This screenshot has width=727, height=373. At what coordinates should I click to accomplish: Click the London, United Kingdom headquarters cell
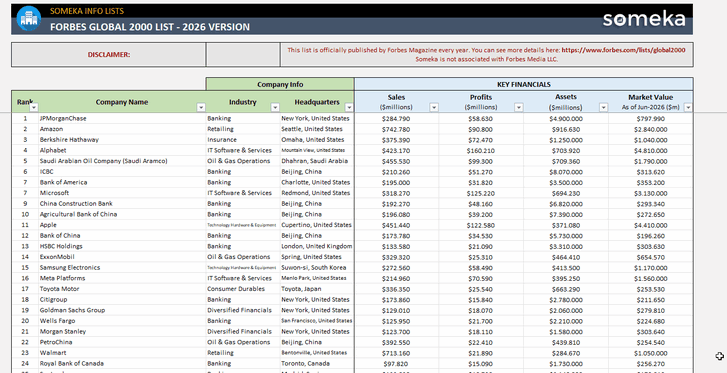click(x=317, y=246)
